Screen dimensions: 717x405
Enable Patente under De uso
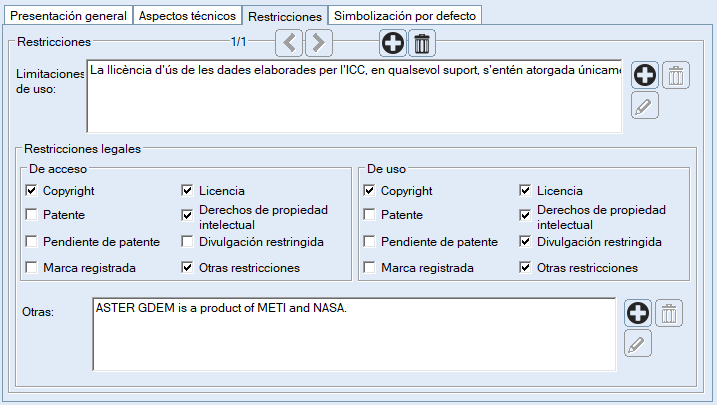pyautogui.click(x=370, y=215)
